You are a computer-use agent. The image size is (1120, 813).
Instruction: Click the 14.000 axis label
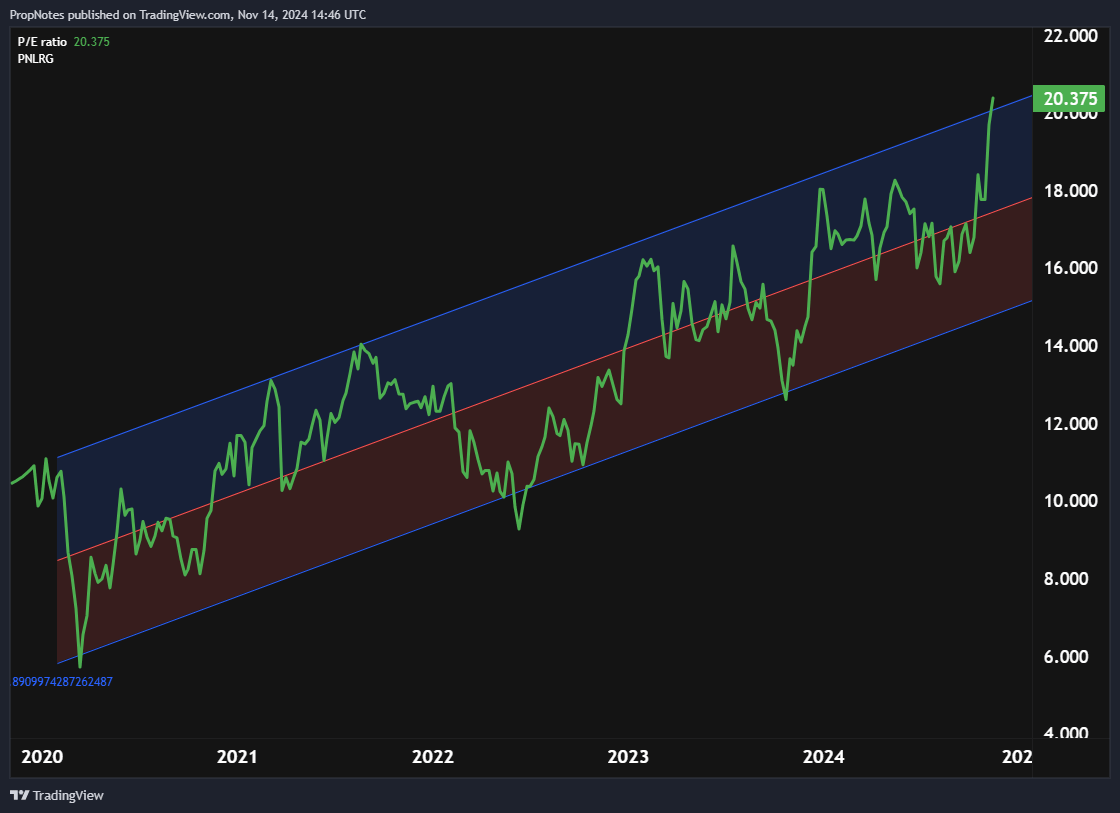[1070, 346]
